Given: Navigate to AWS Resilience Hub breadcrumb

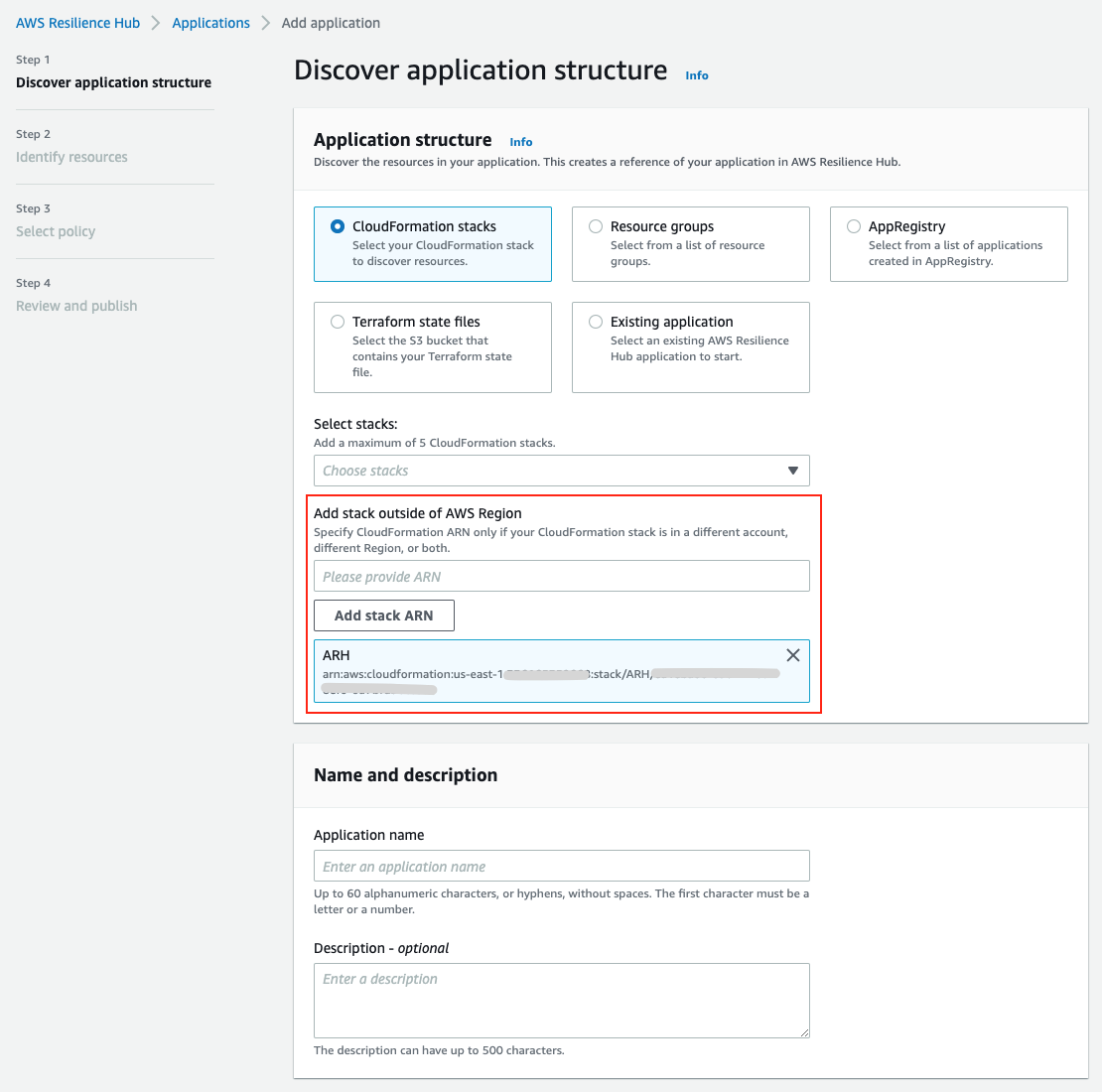Looking at the screenshot, I should [x=77, y=22].
